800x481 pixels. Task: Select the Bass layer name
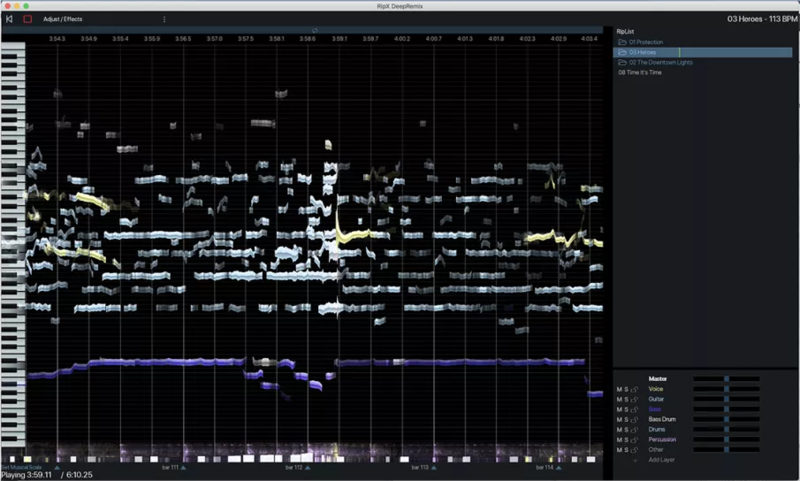[x=654, y=409]
